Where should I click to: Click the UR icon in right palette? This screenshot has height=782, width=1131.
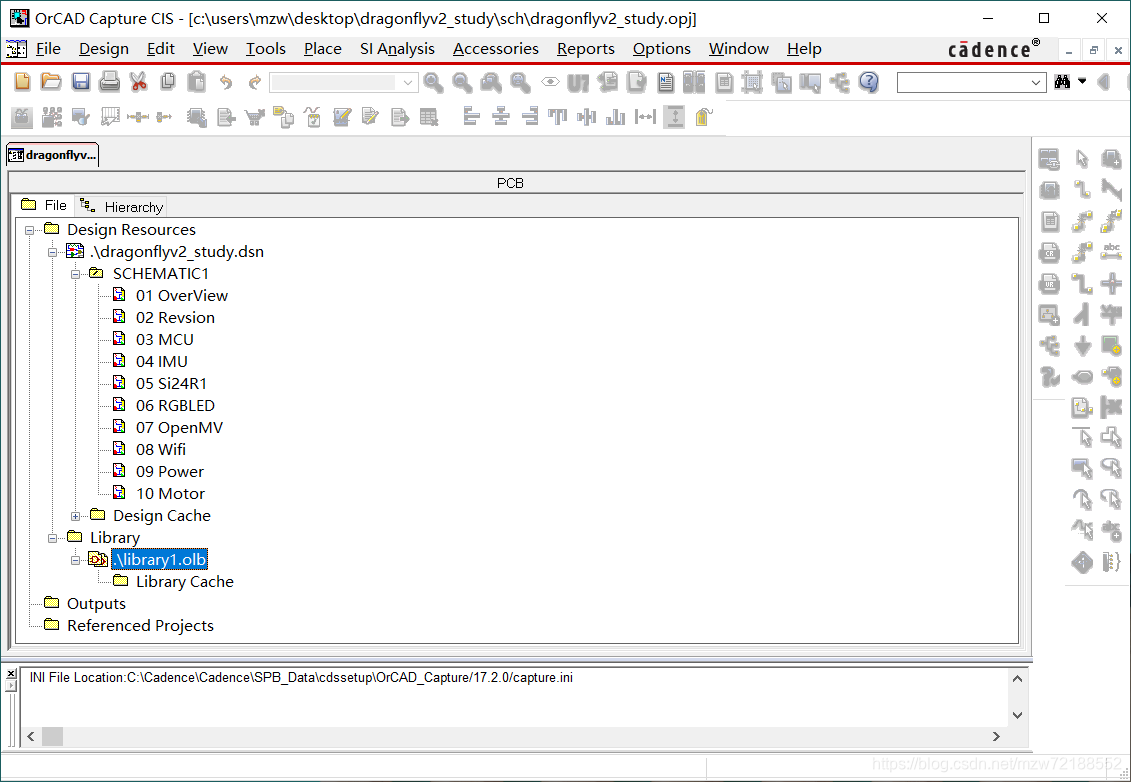1049,284
